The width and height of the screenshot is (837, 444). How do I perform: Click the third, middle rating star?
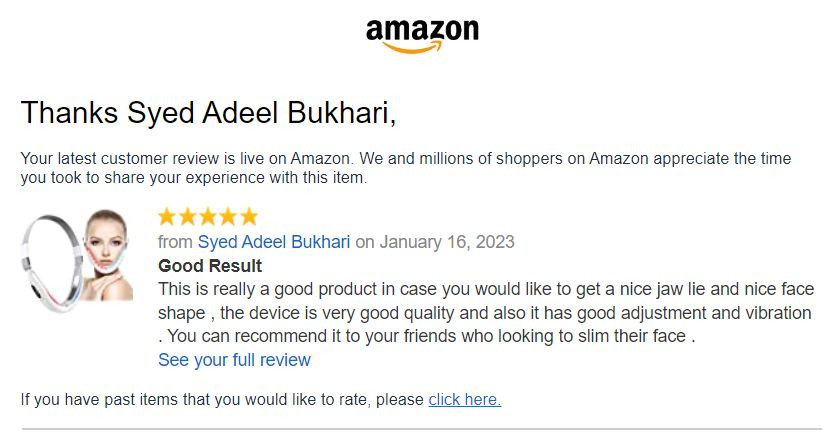208,217
